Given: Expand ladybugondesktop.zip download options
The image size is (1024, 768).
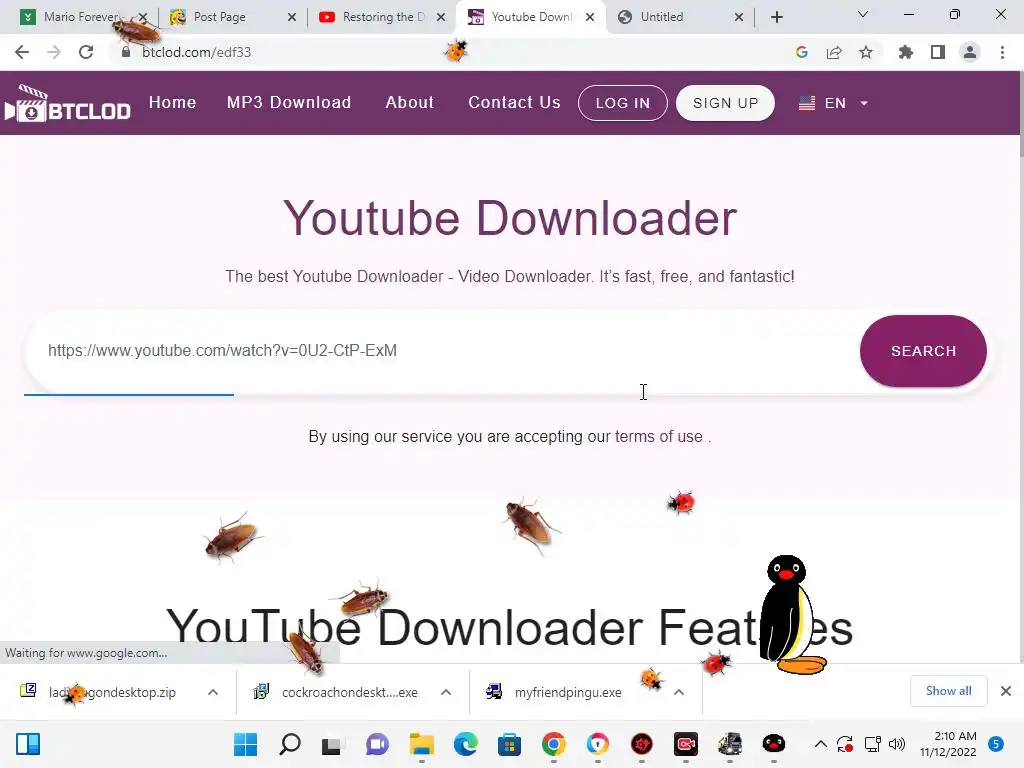Looking at the screenshot, I should [x=213, y=692].
